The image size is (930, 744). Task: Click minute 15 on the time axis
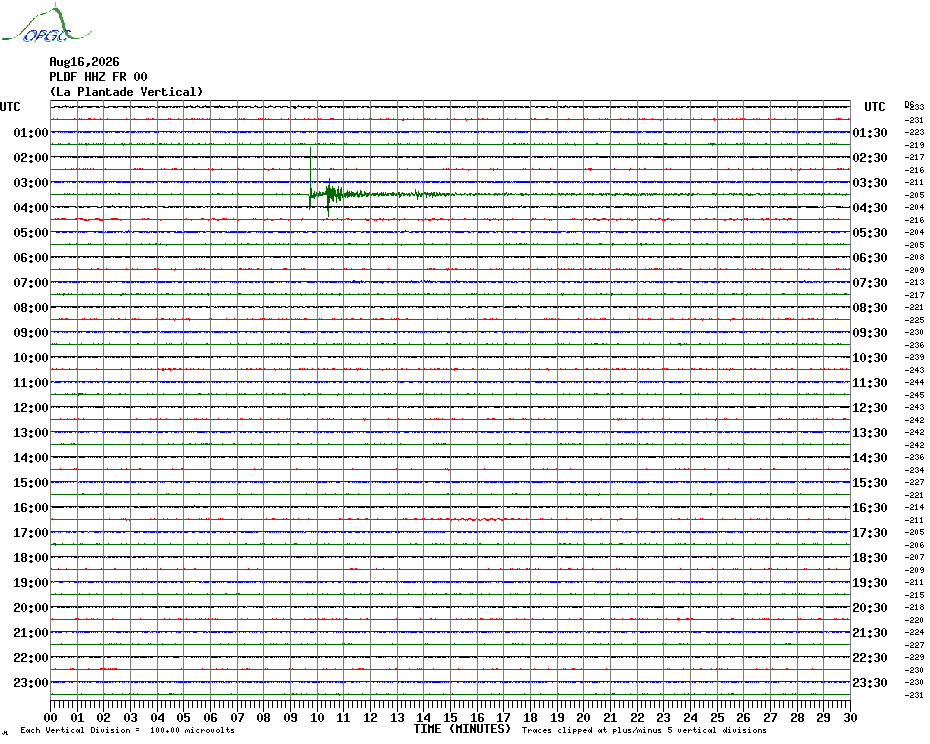tap(451, 717)
